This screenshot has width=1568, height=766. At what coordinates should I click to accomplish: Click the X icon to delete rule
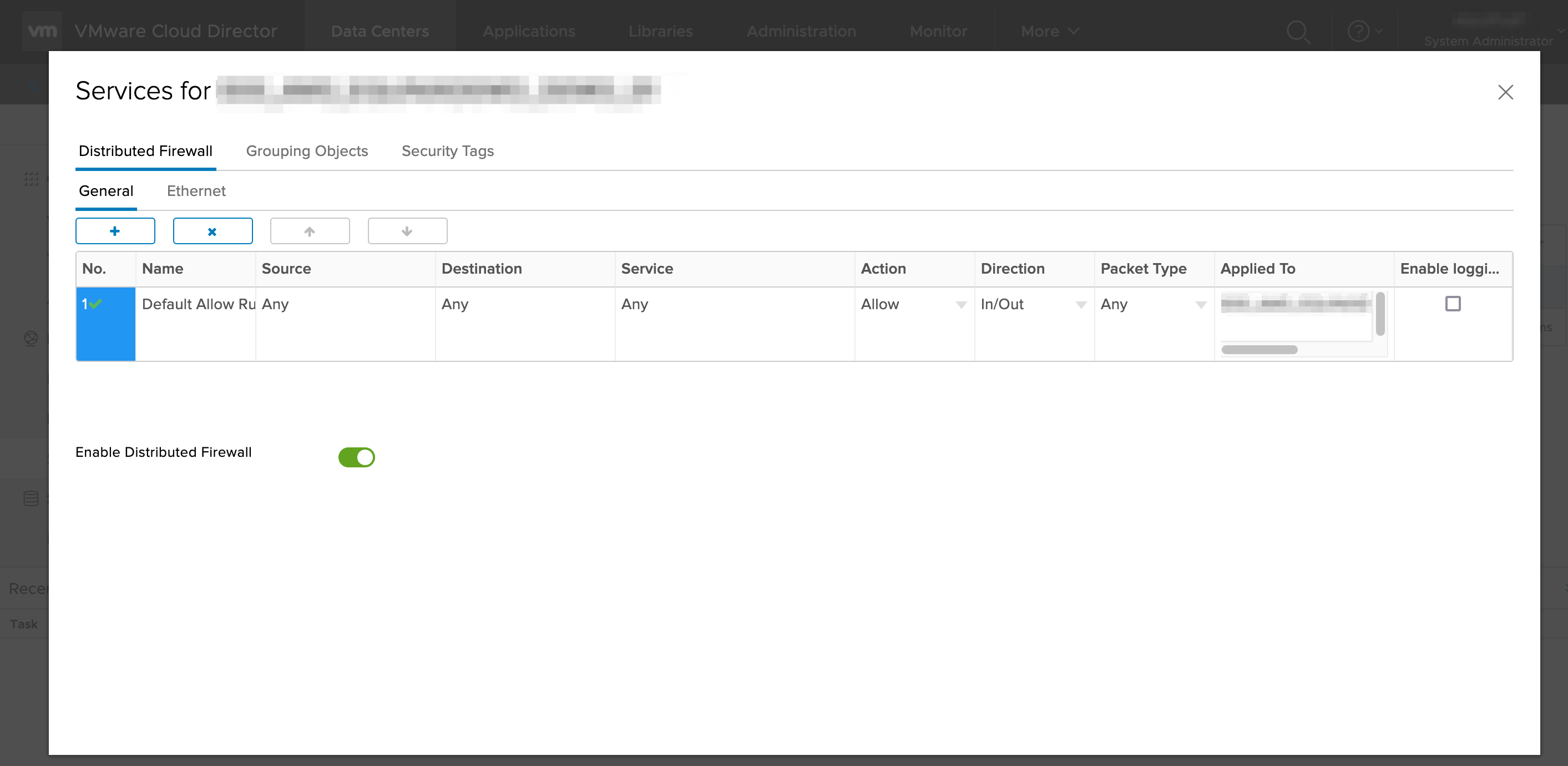(213, 231)
